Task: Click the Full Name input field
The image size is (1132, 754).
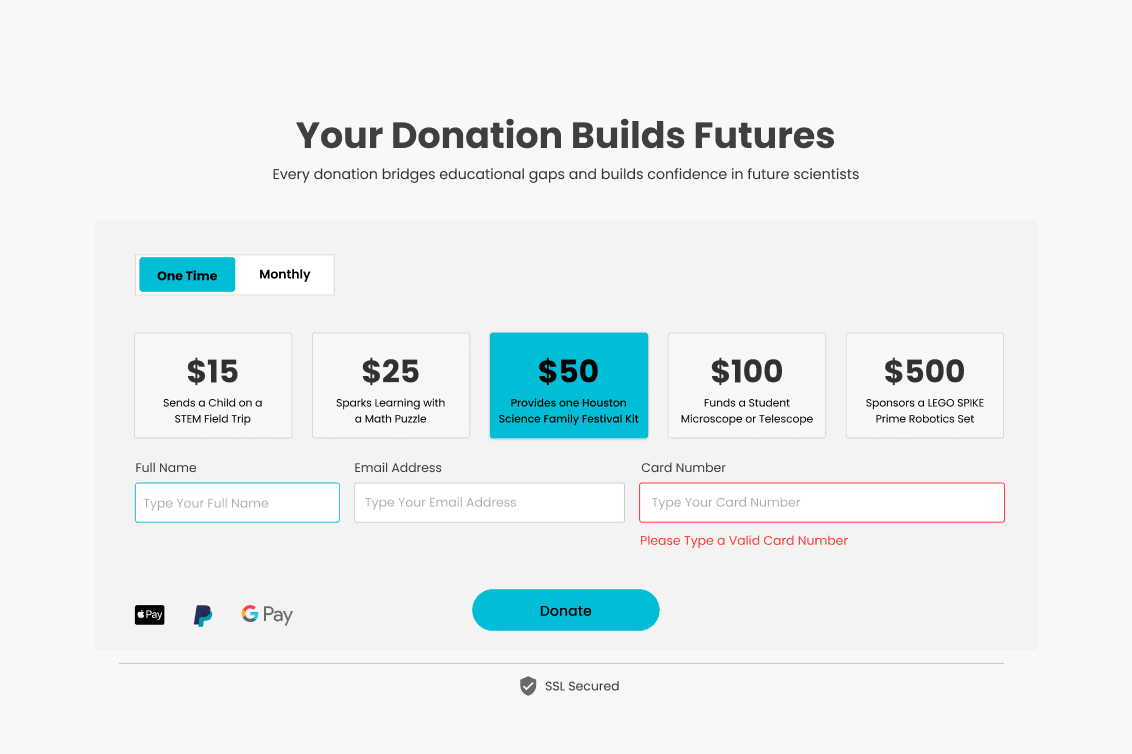Action: pos(237,502)
